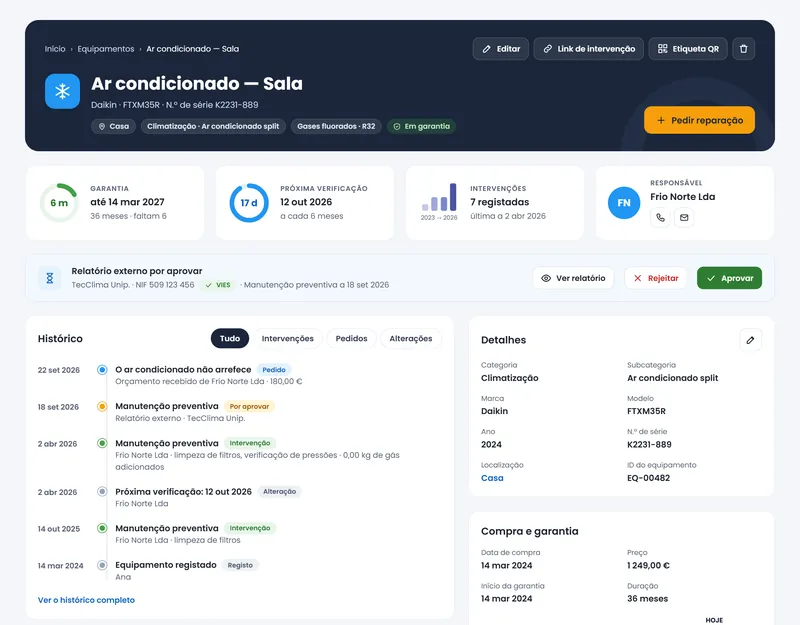
Task: Go to Início breadcrumb
Action: point(55,49)
